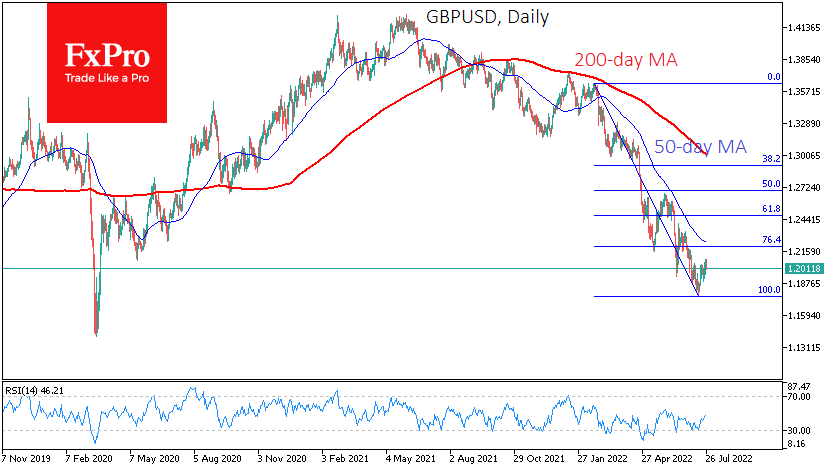Viewport: 835px width, 470px height.
Task: Click the 1.41365 price axis label
Action: coord(805,28)
